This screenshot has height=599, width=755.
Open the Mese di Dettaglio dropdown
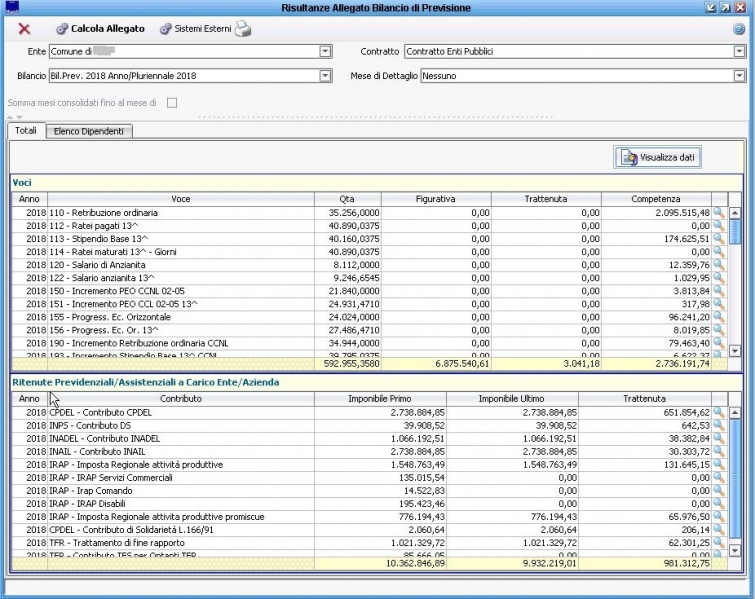[738, 75]
